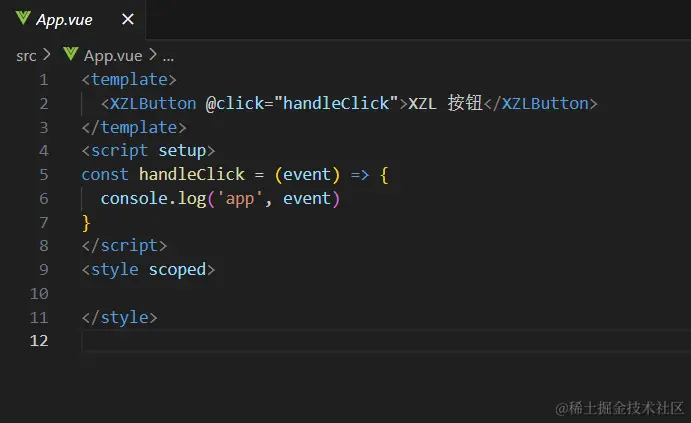Viewport: 691px width, 423px height.
Task: Expand the chevron after src breadcrumb
Action: pyautogui.click(x=46, y=55)
